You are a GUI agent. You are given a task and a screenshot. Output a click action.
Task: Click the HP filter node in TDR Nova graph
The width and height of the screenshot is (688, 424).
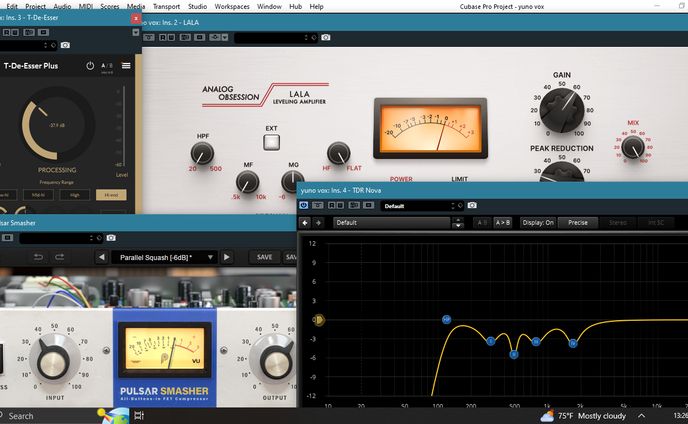pyautogui.click(x=447, y=320)
